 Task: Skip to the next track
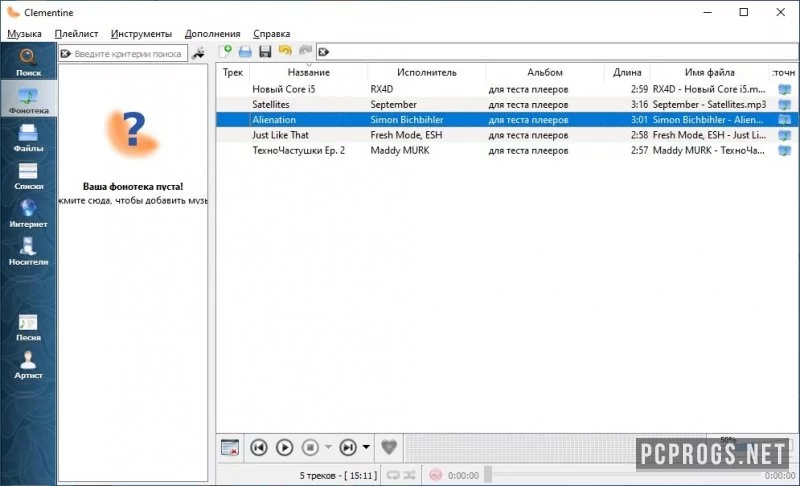tap(348, 447)
